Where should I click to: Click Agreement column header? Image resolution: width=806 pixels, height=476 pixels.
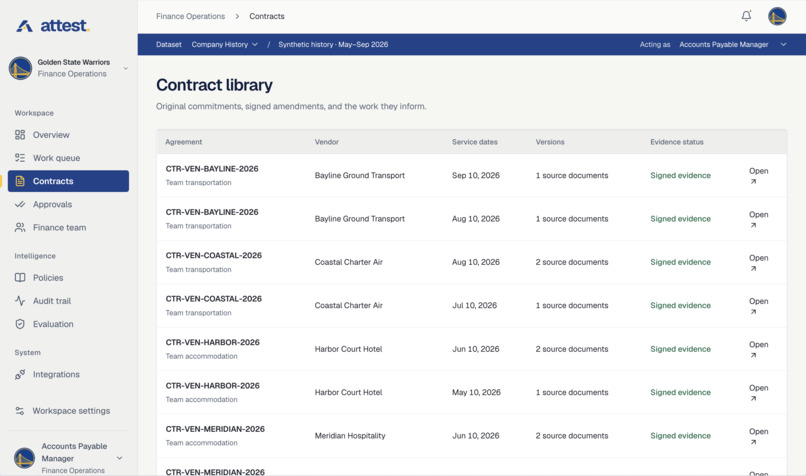184,142
